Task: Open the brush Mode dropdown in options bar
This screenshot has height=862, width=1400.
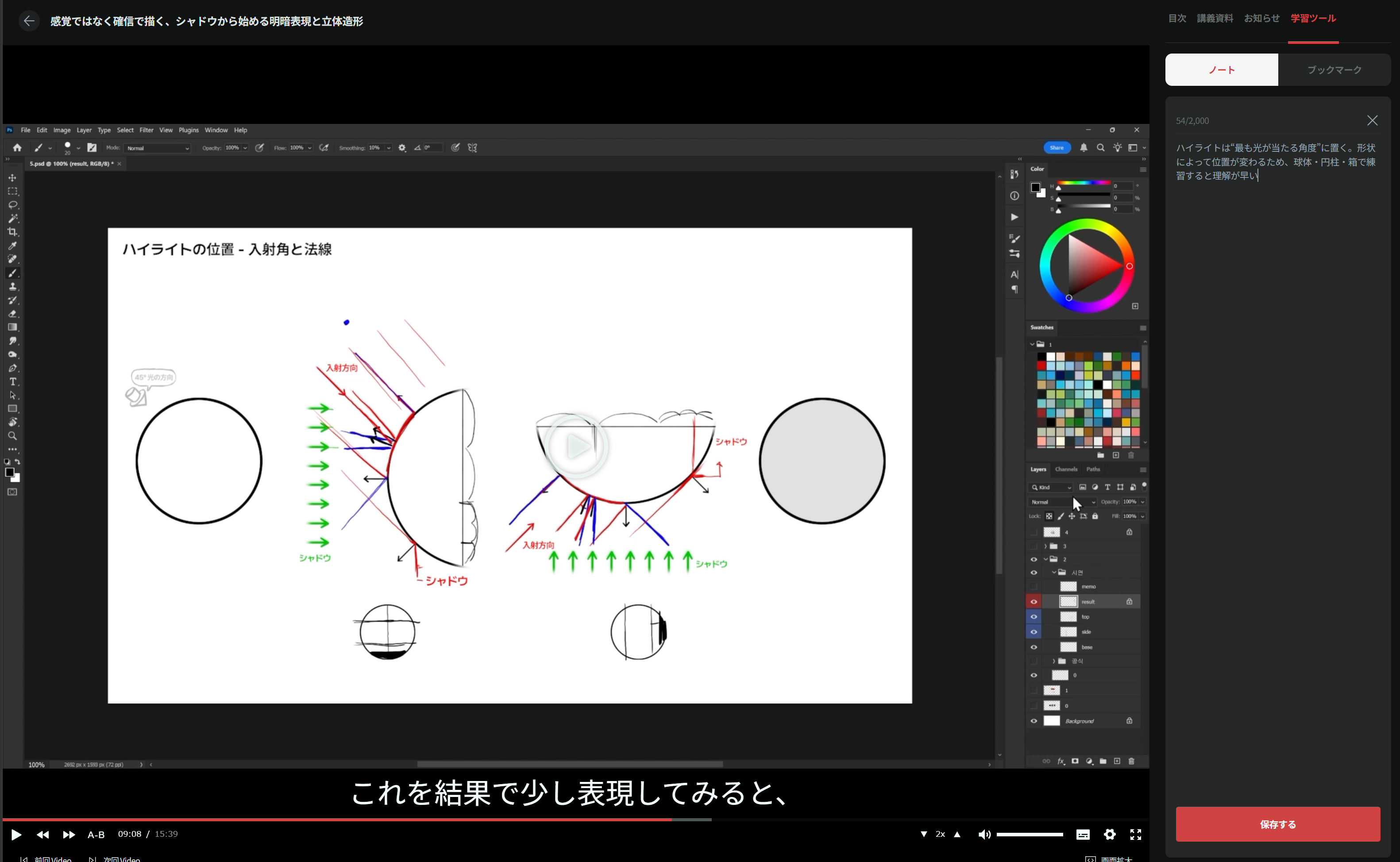Action: (158, 148)
